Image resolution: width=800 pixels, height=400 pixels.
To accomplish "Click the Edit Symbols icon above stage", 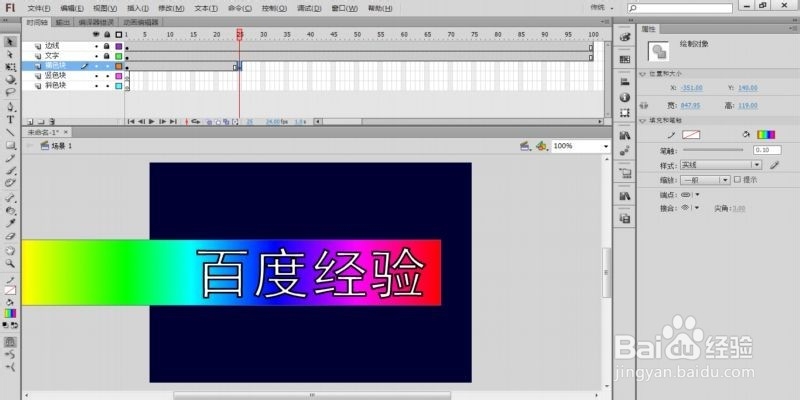I will click(x=542, y=146).
